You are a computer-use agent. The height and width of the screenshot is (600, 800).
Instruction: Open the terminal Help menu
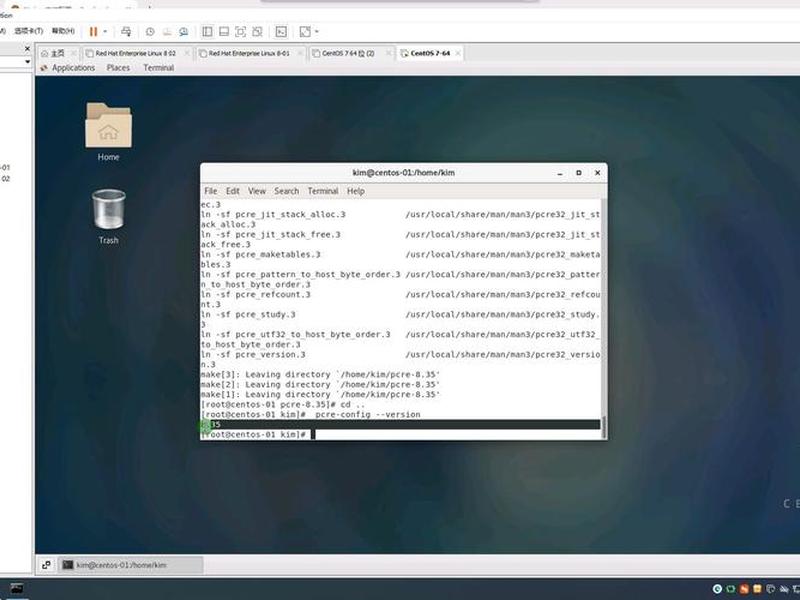pos(356,191)
